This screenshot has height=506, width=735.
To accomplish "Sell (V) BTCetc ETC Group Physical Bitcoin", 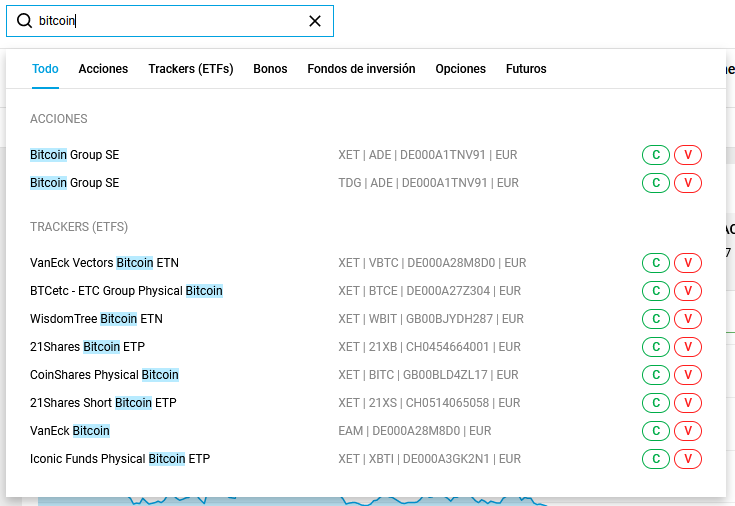I will coord(688,291).
